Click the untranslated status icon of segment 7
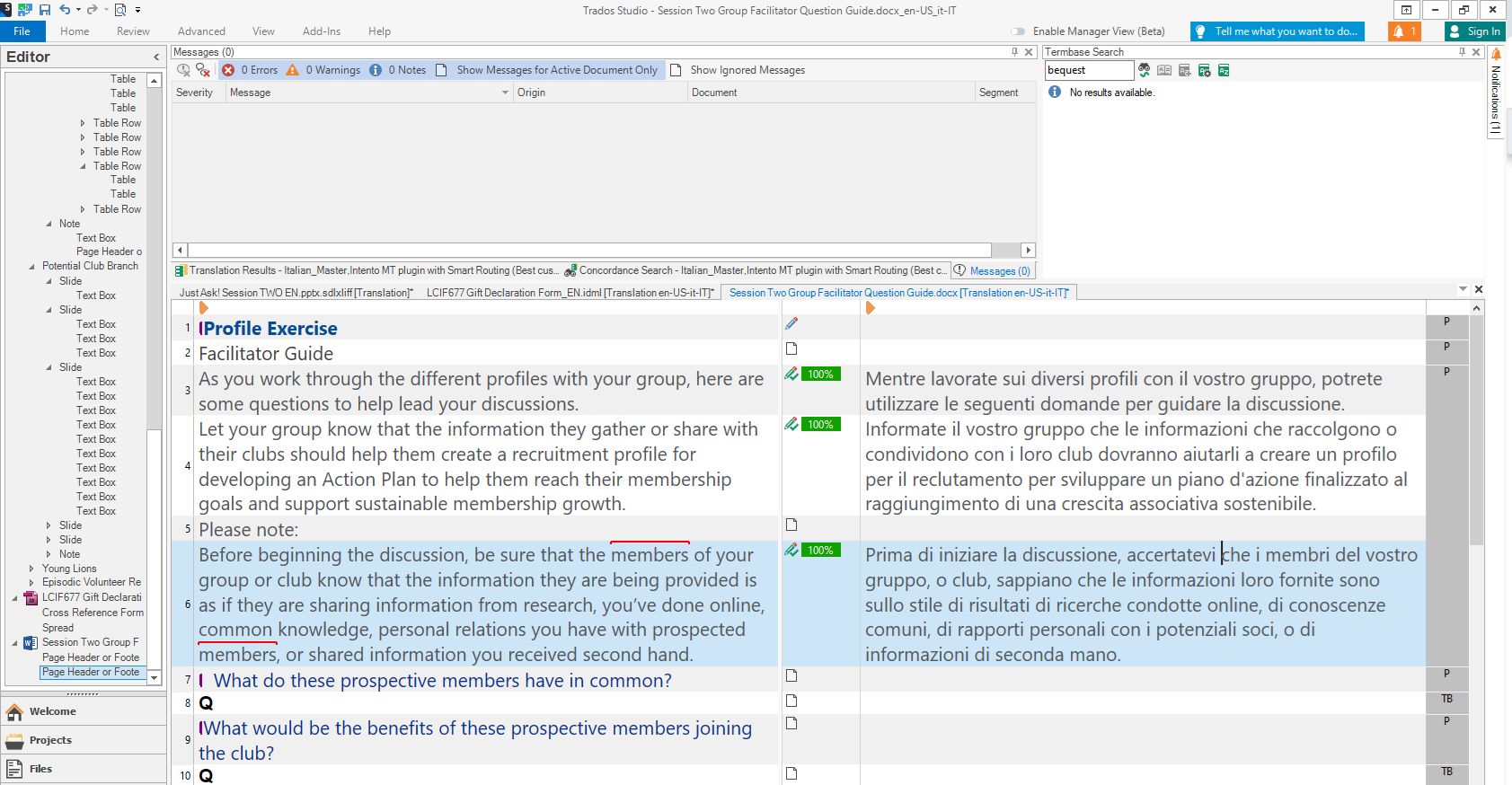 pos(791,675)
